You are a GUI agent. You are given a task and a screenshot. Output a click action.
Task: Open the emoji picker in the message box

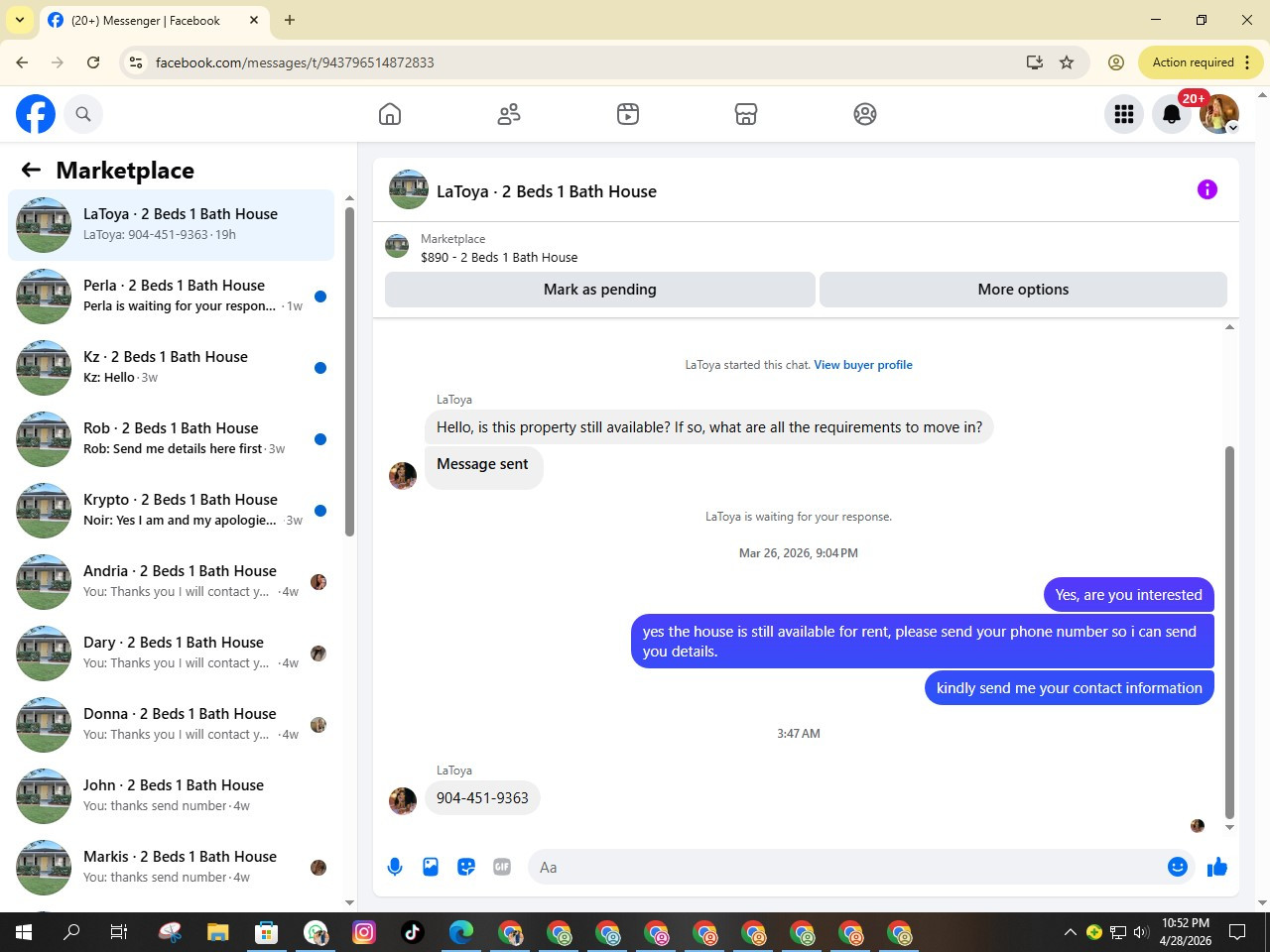click(1178, 867)
